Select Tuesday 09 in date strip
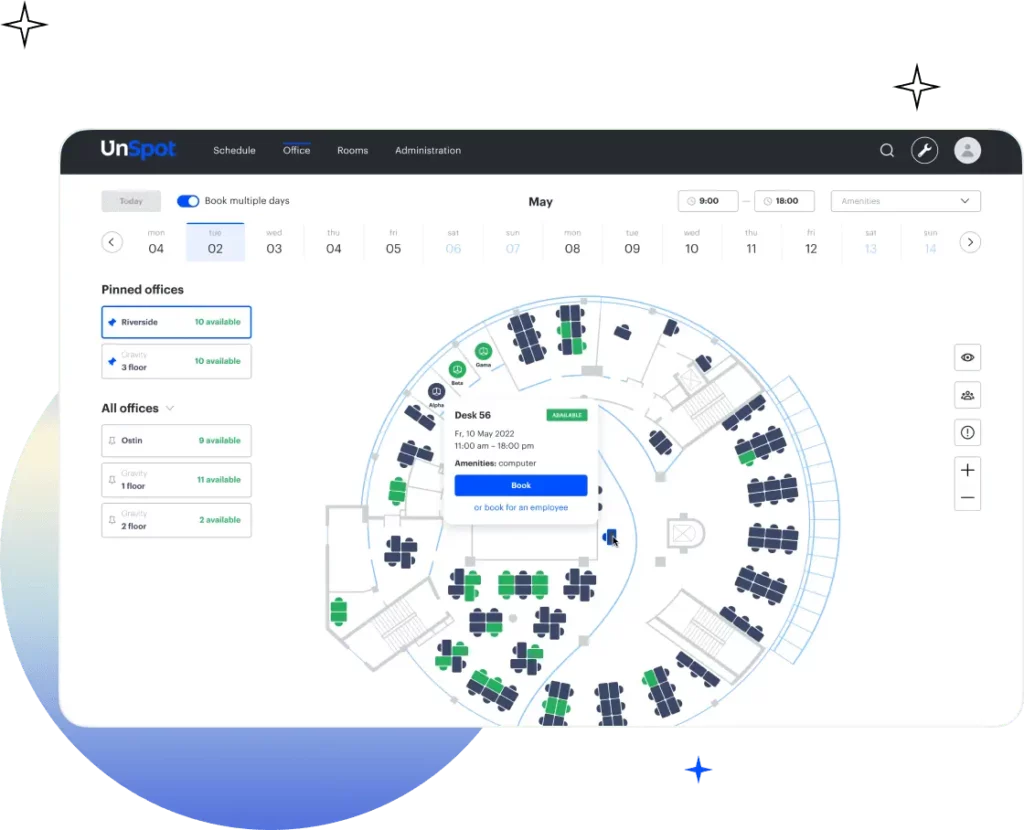Screen dimensions: 1024x830 point(632,242)
